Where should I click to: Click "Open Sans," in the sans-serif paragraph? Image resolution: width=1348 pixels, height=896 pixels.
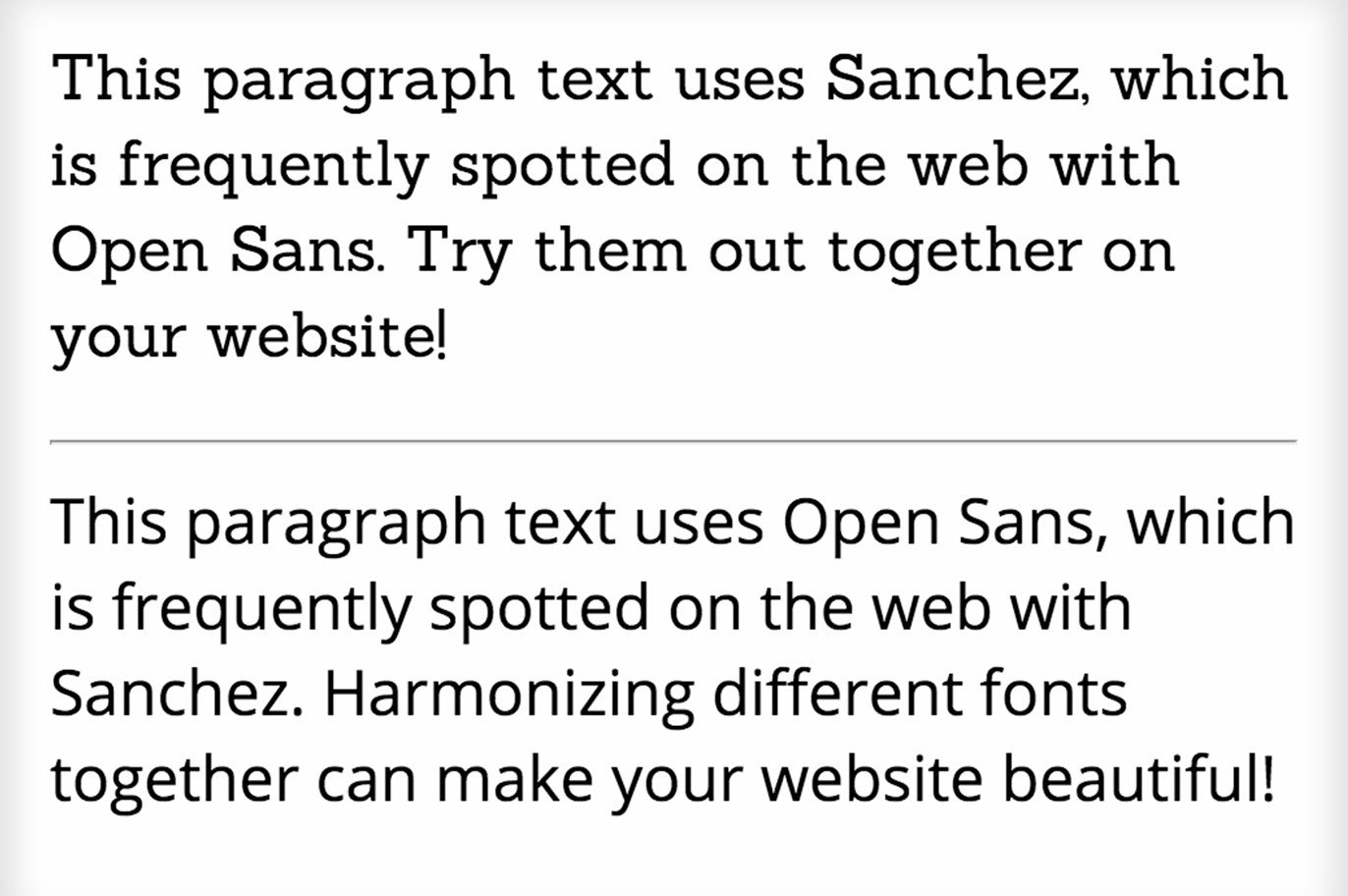tap(939, 523)
